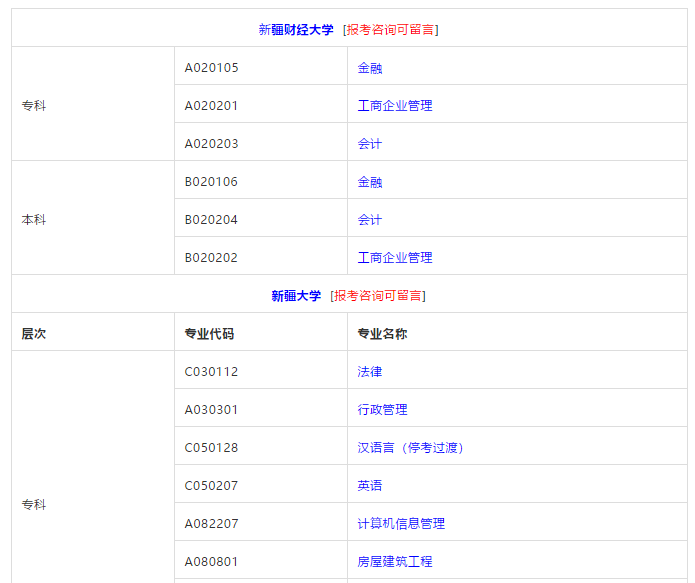Click 报考咨询可留言 next to 新疆财经大学
This screenshot has height=583, width=695.
[390, 30]
